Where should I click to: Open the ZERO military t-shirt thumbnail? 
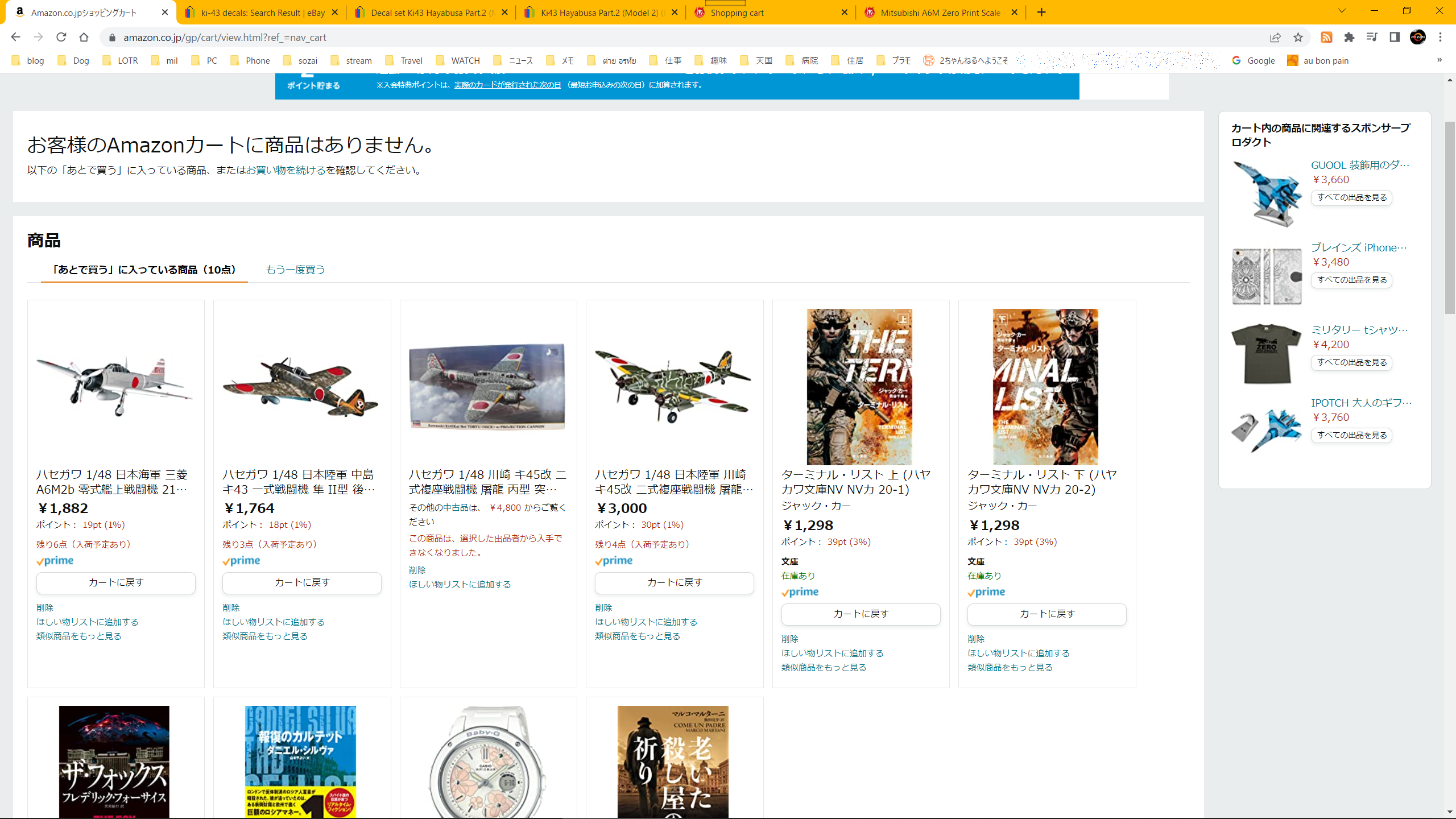(x=1267, y=354)
